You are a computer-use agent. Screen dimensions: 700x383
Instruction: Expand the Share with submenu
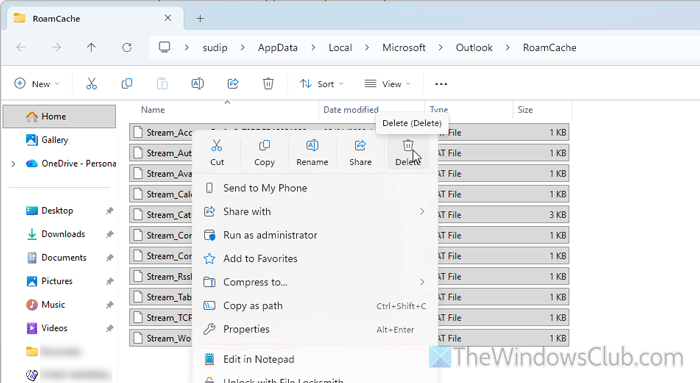point(421,212)
